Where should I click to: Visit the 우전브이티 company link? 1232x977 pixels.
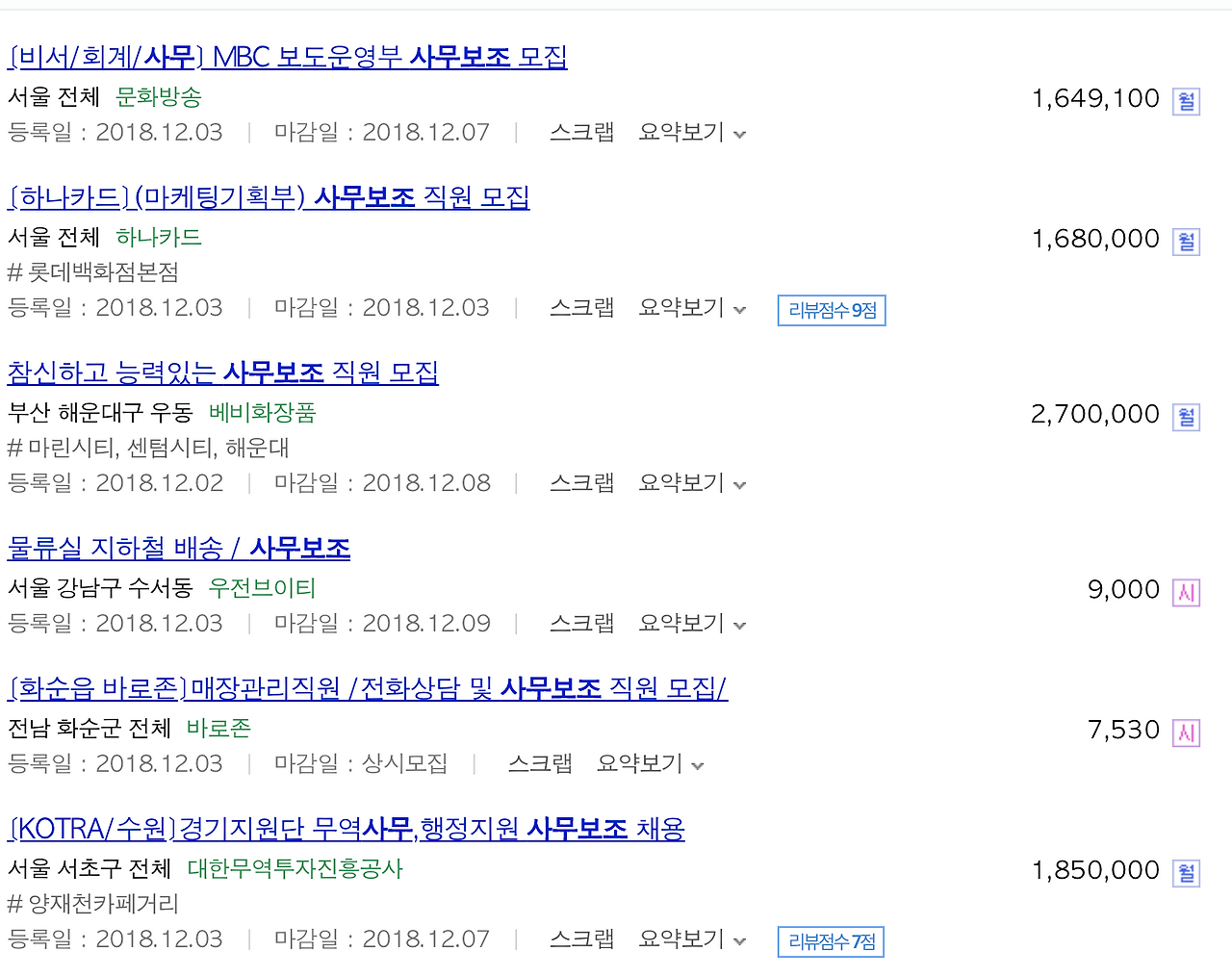point(263,588)
